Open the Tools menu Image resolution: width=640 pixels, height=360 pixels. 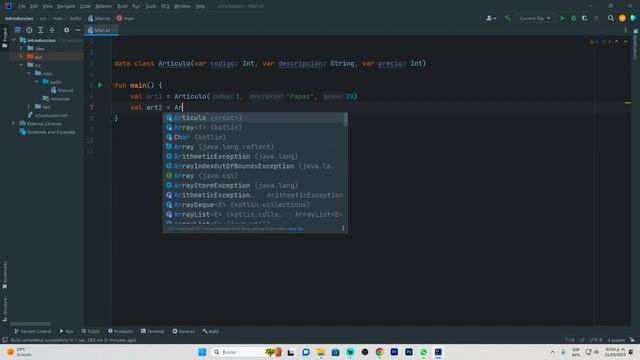(151, 6)
